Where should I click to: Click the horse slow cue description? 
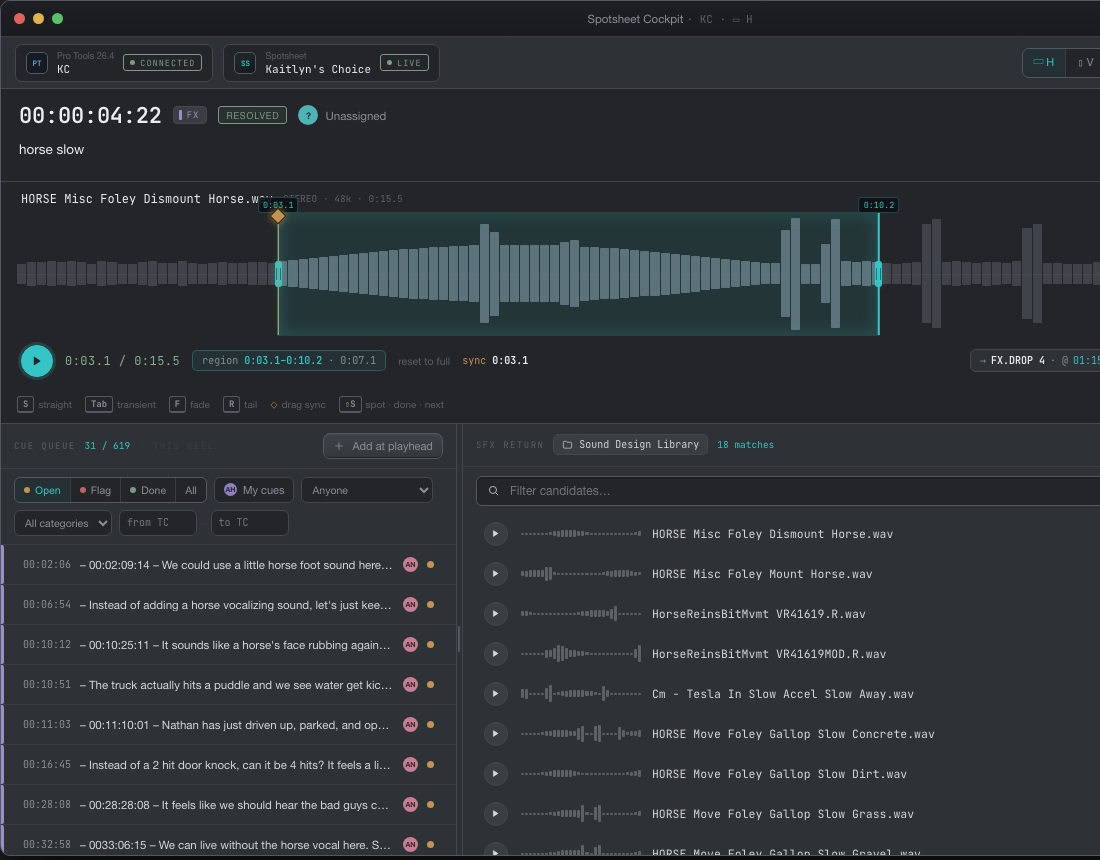51,149
